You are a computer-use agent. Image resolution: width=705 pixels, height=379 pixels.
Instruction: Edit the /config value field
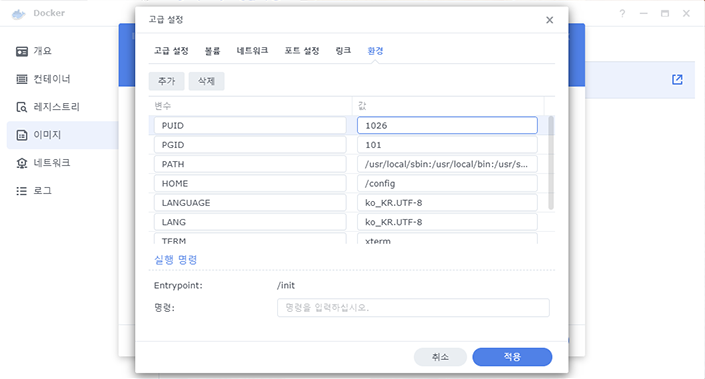(x=447, y=183)
